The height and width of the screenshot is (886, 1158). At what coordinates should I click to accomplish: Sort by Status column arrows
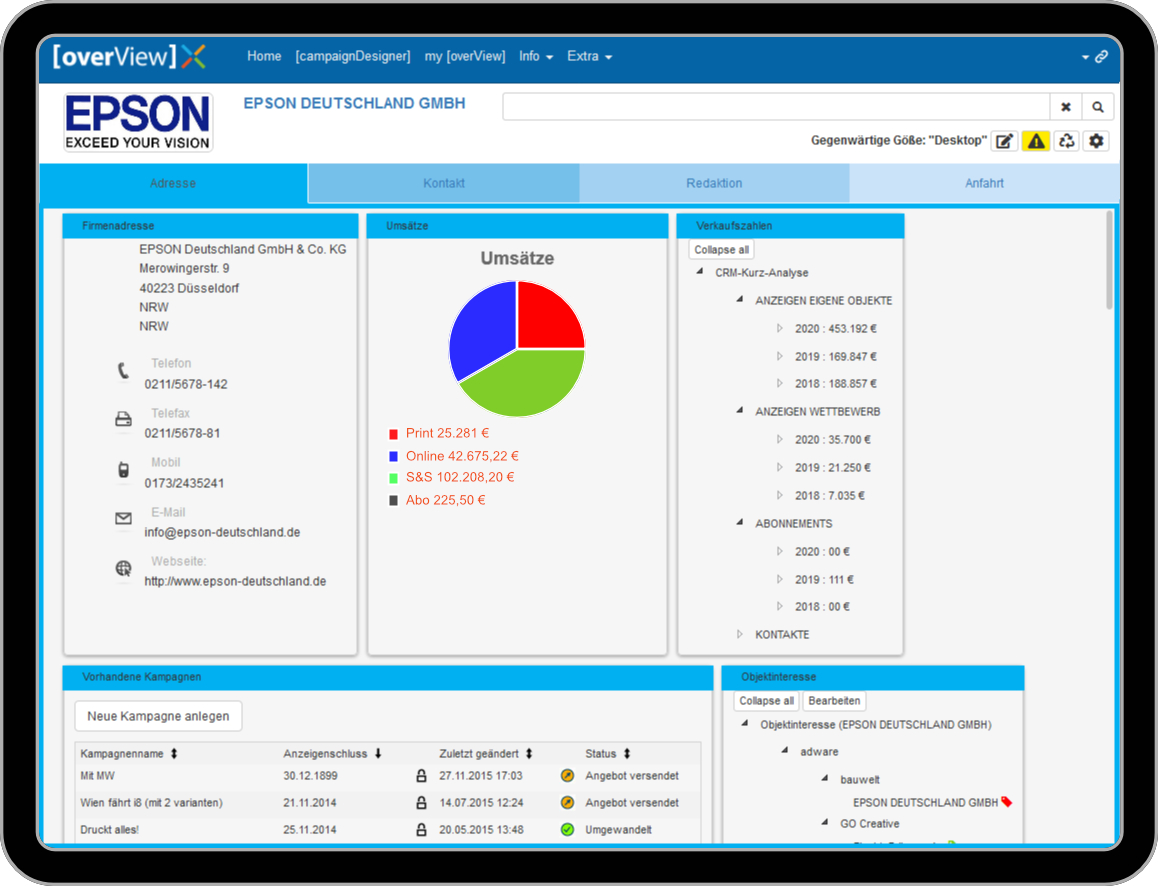tap(627, 754)
